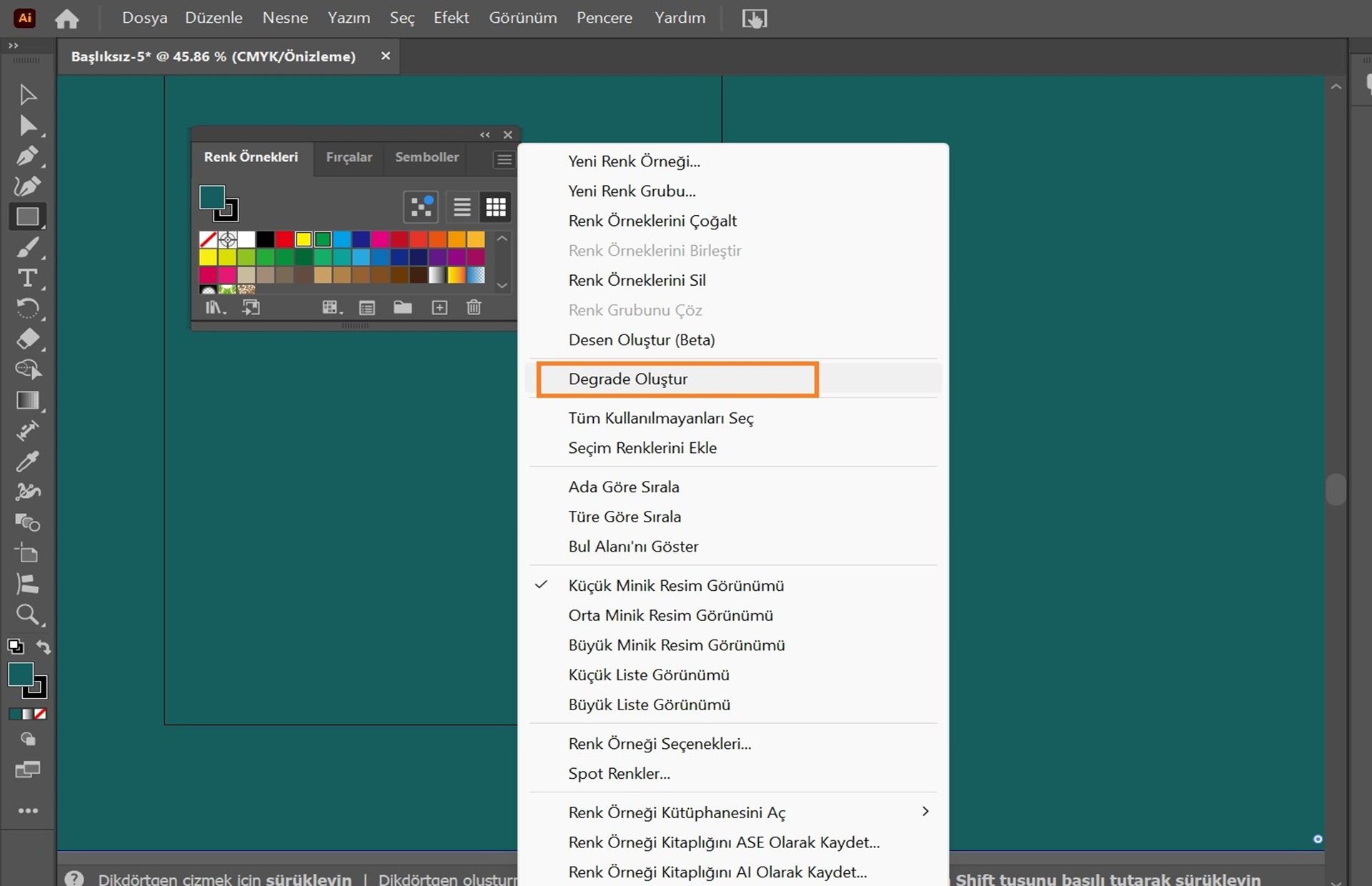Click the delete swatch trash icon
Screen dimensions: 1372x886
pyautogui.click(x=474, y=307)
